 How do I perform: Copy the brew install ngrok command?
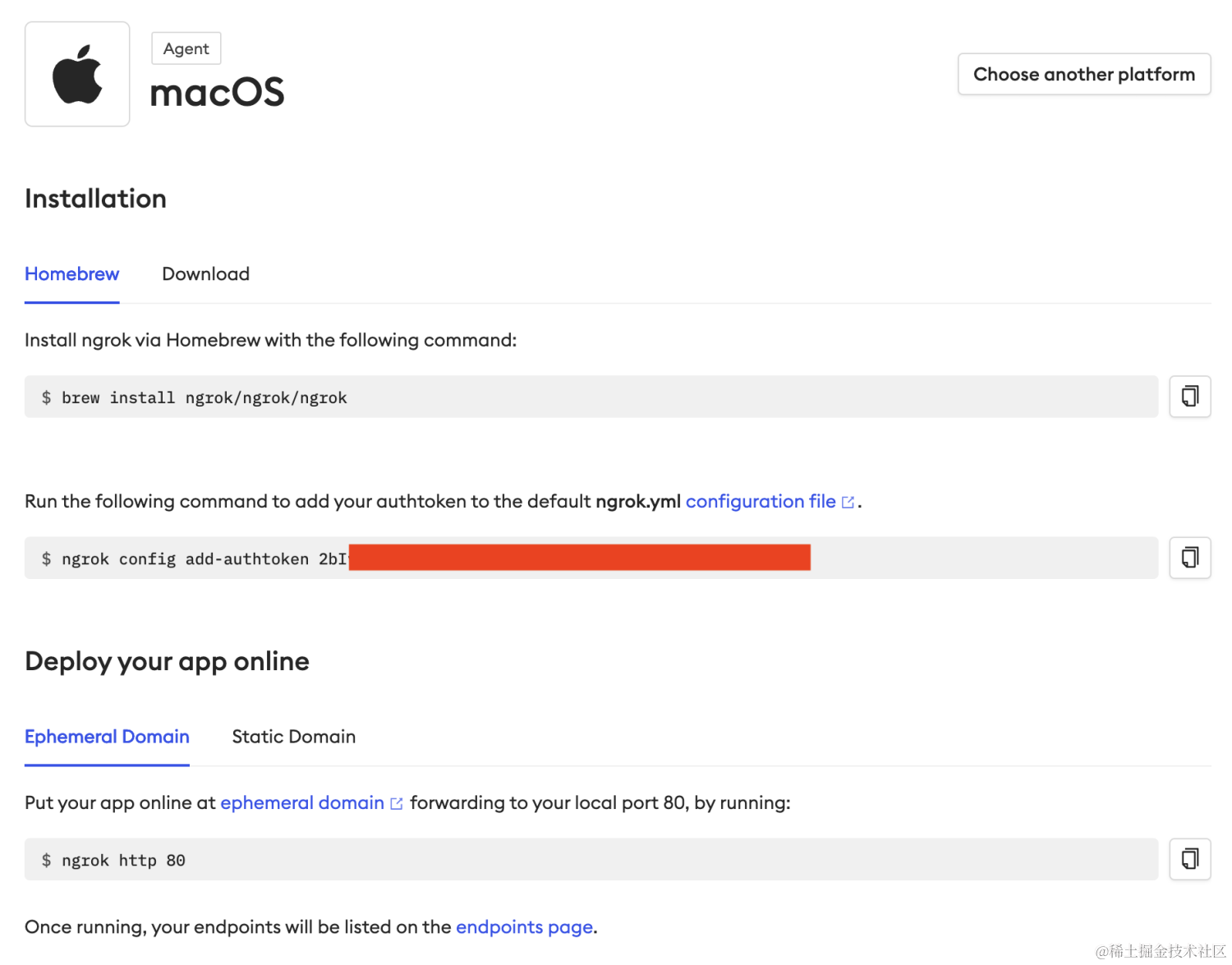[1189, 397]
